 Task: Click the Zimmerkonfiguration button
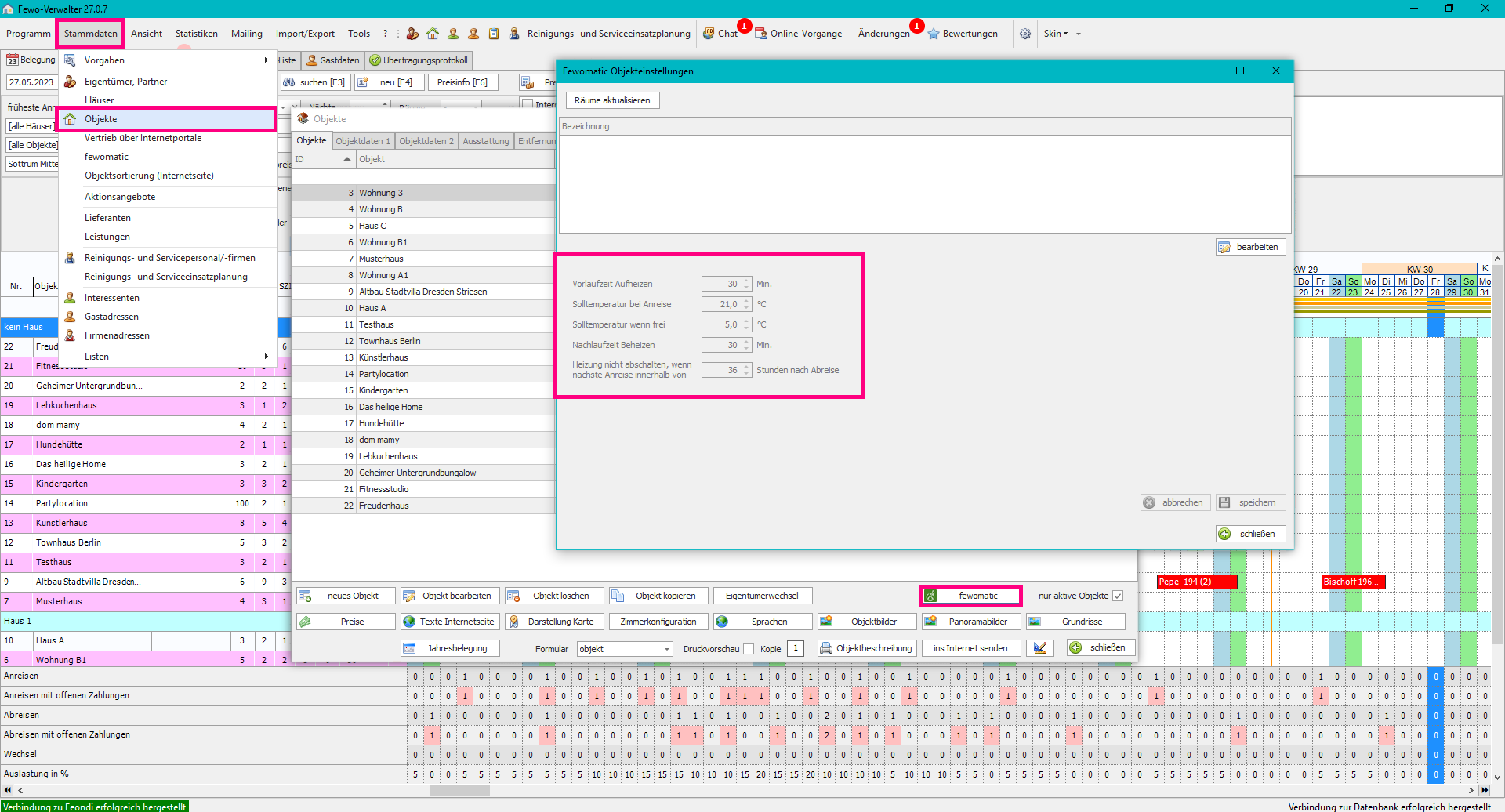pos(658,622)
